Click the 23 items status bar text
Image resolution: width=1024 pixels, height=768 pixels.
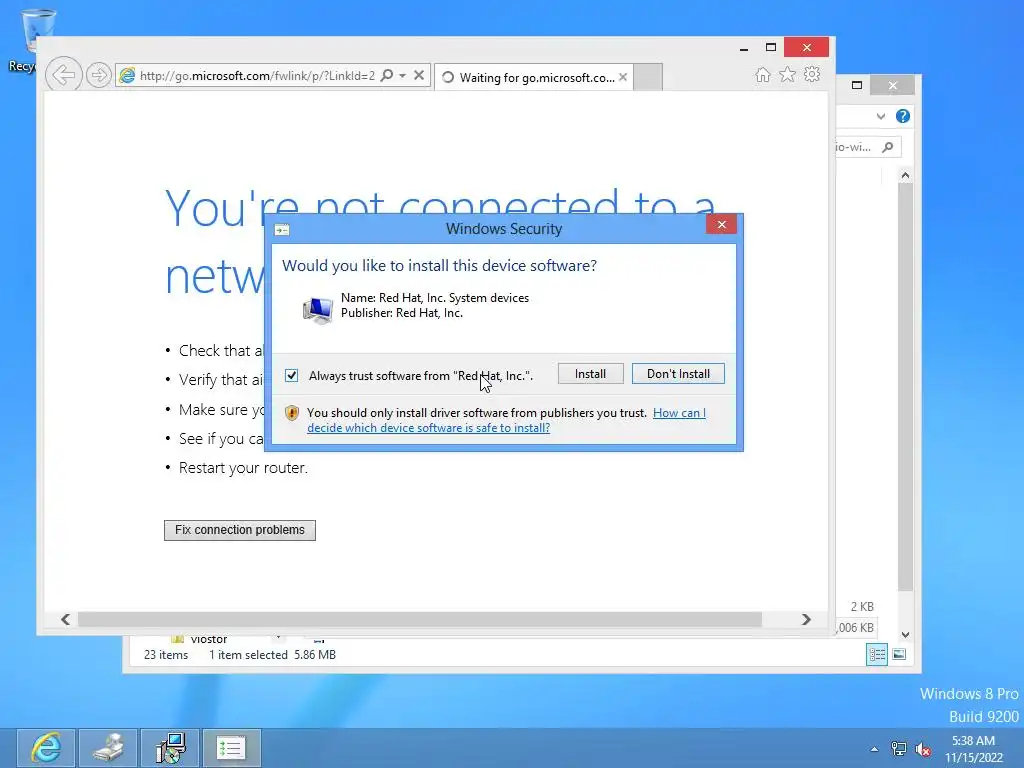coord(166,654)
